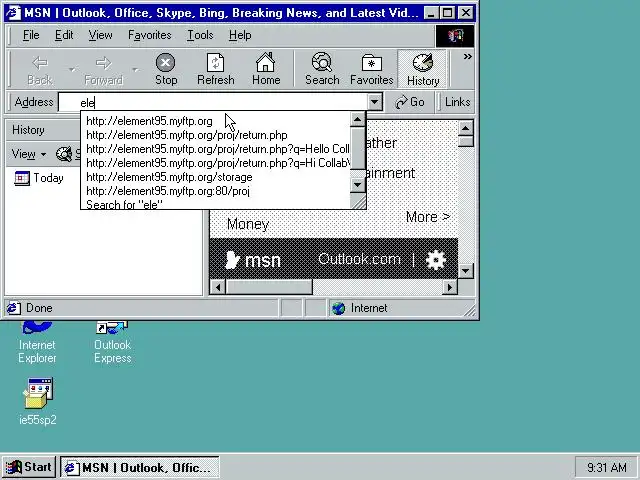
Task: Expand the Back history dropdown arrow
Action: (x=72, y=70)
